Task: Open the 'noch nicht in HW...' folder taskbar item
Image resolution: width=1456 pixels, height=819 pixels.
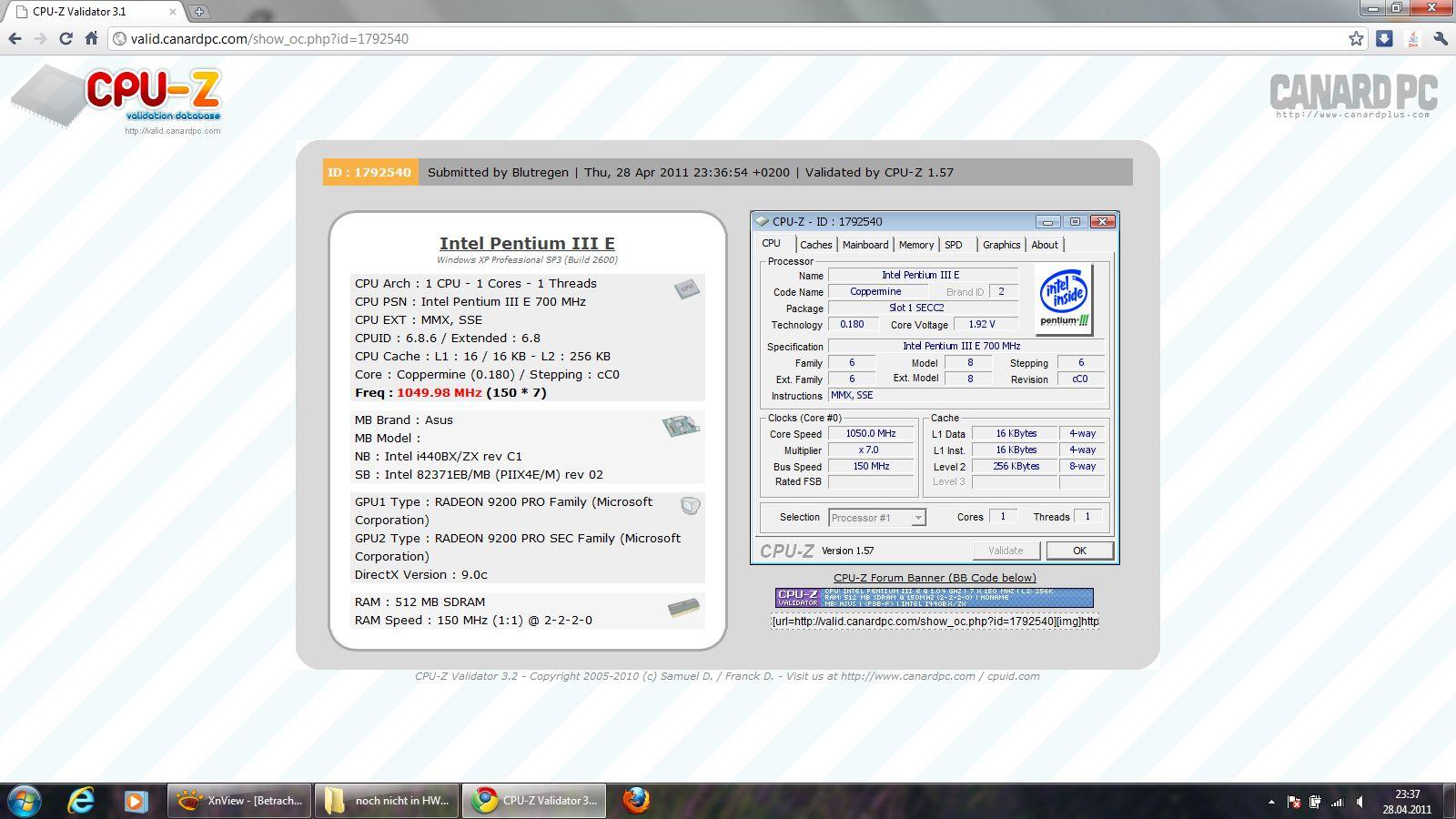Action: point(388,801)
